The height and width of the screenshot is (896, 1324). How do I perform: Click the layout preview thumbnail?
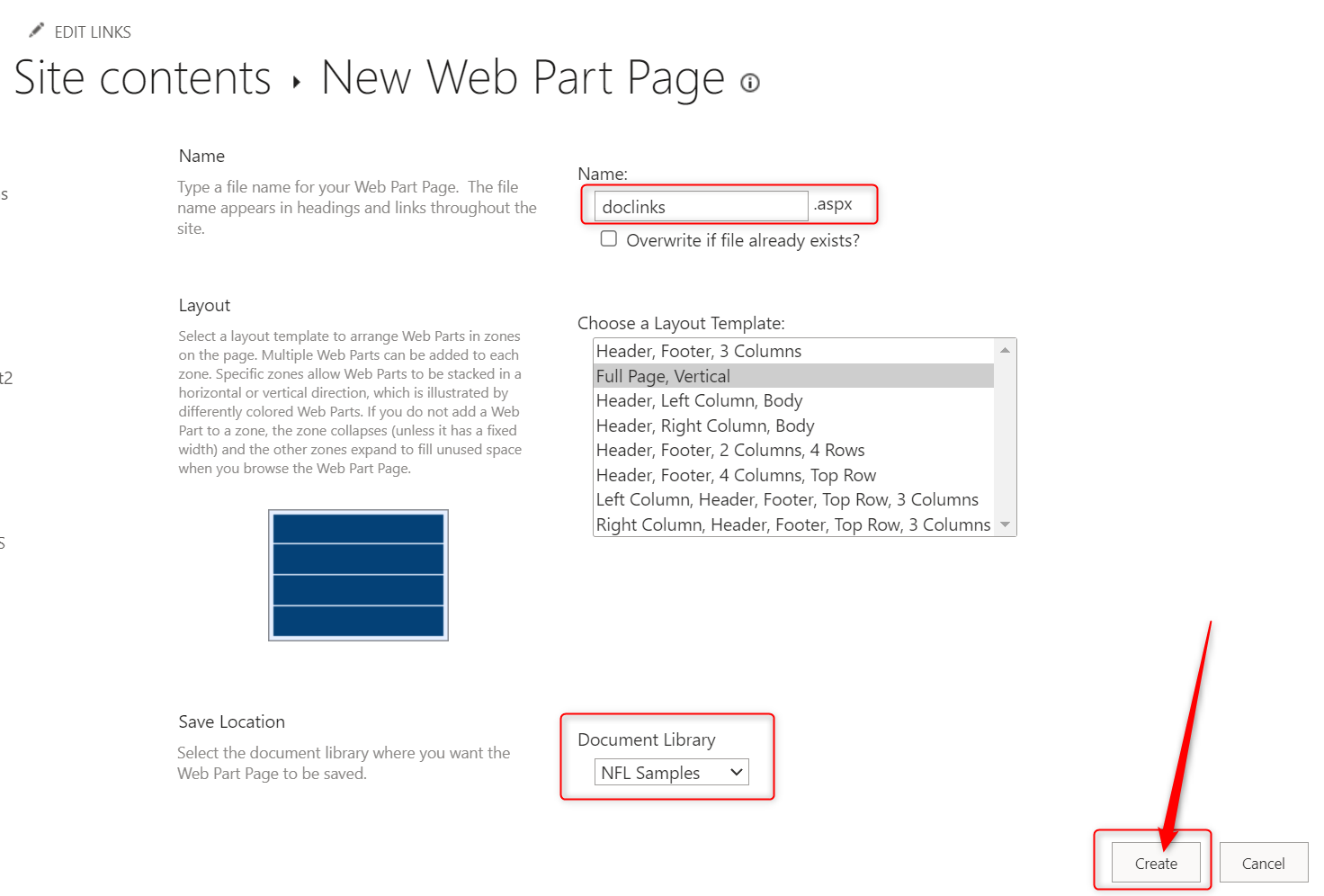358,576
